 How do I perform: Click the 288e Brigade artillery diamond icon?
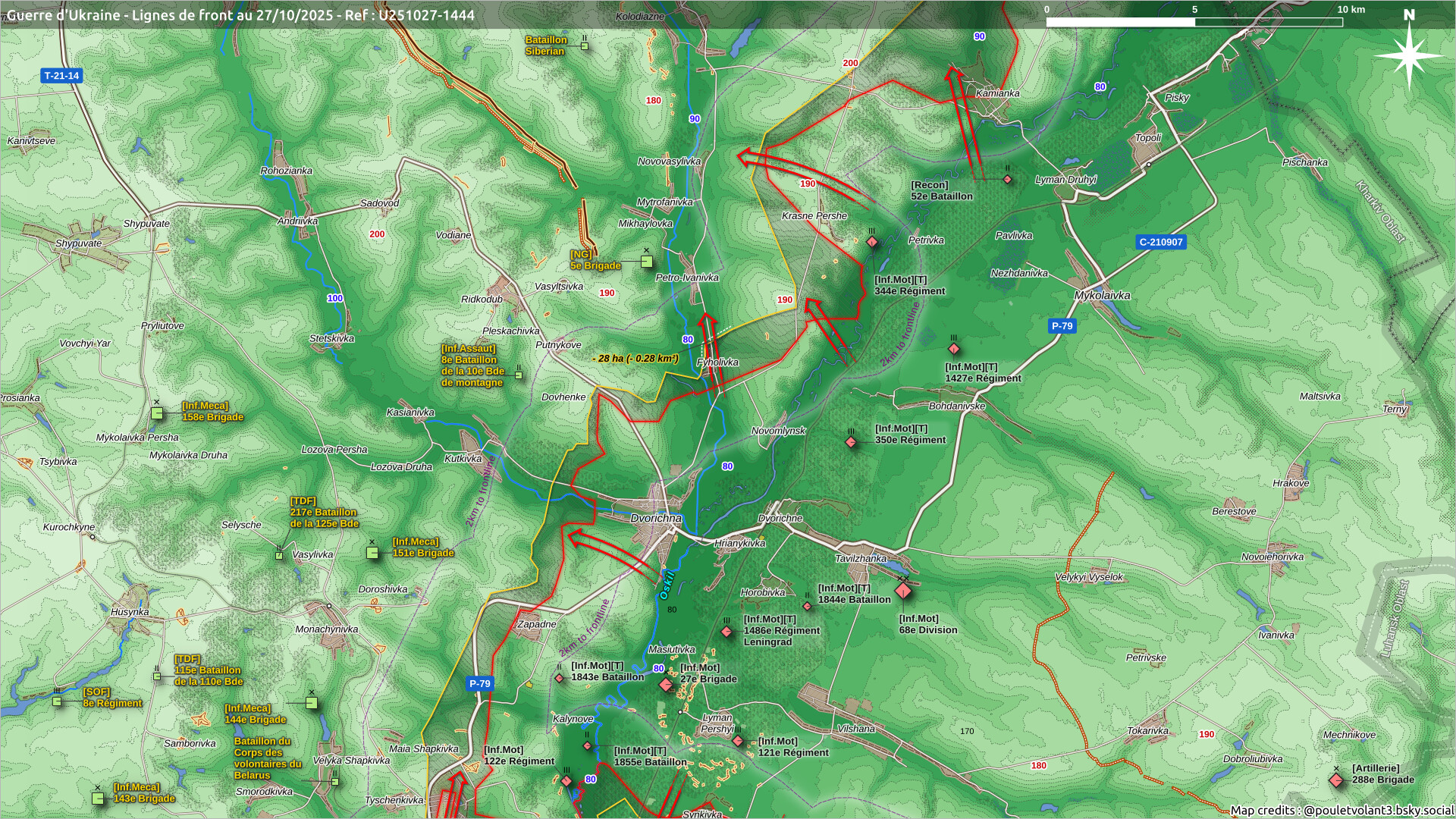[1336, 780]
